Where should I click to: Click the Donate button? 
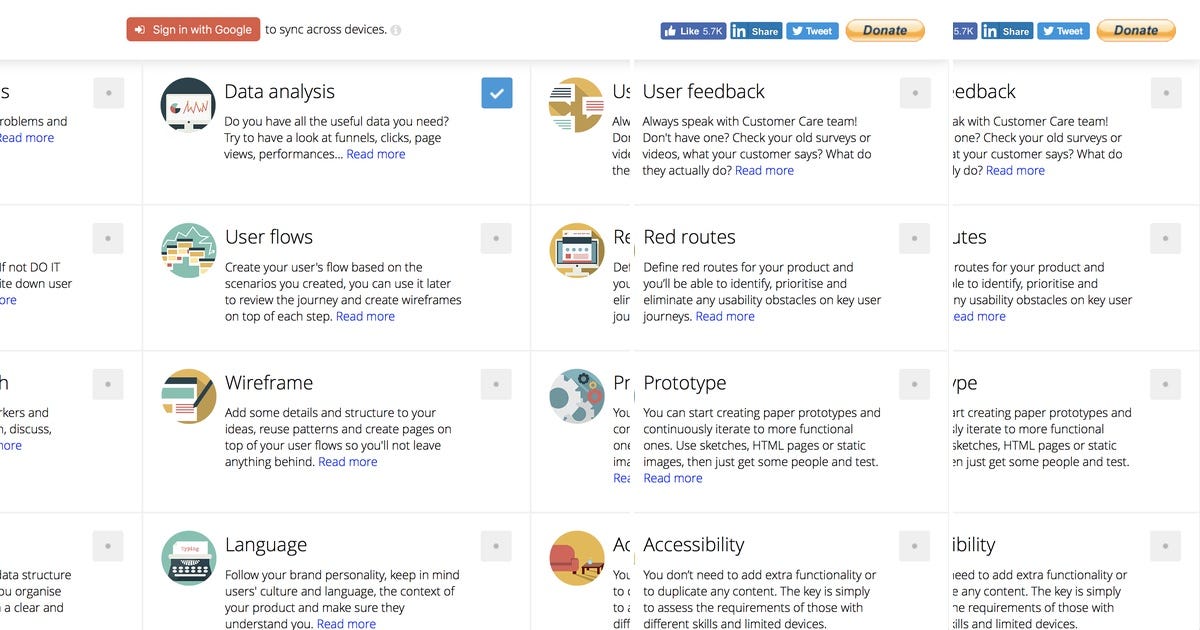point(884,30)
